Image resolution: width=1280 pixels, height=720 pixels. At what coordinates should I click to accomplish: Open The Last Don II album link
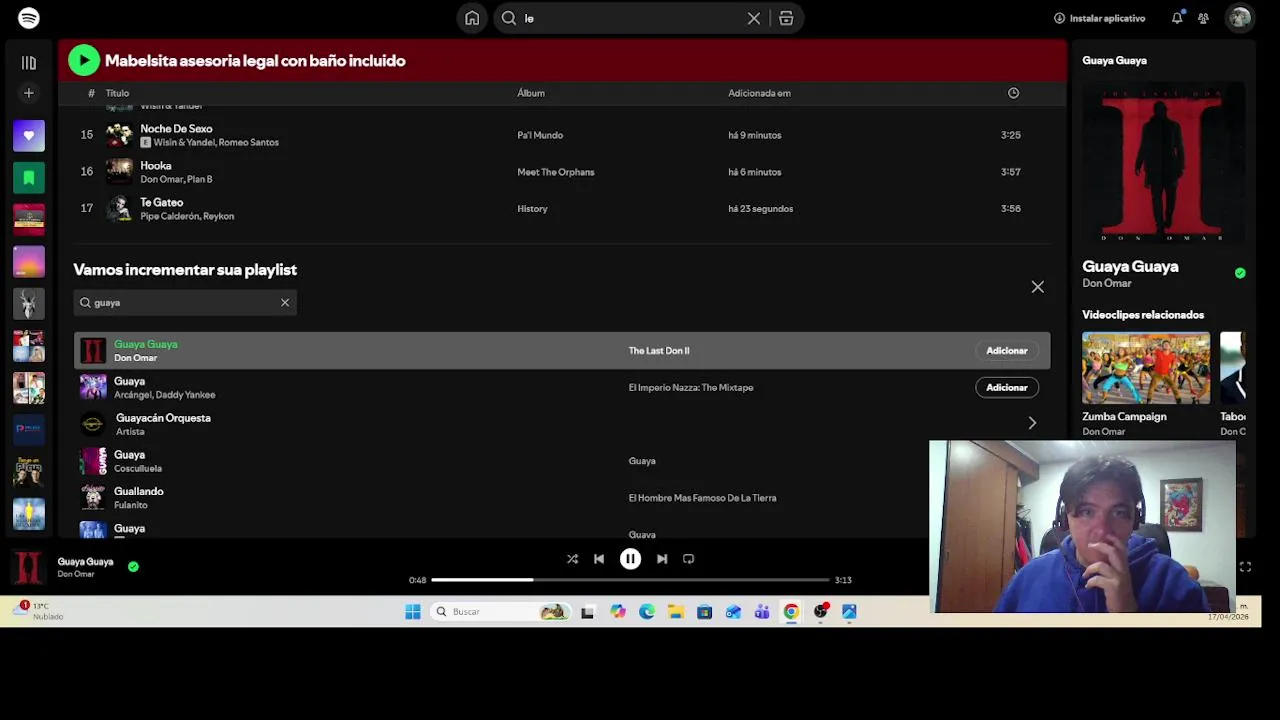tap(658, 351)
